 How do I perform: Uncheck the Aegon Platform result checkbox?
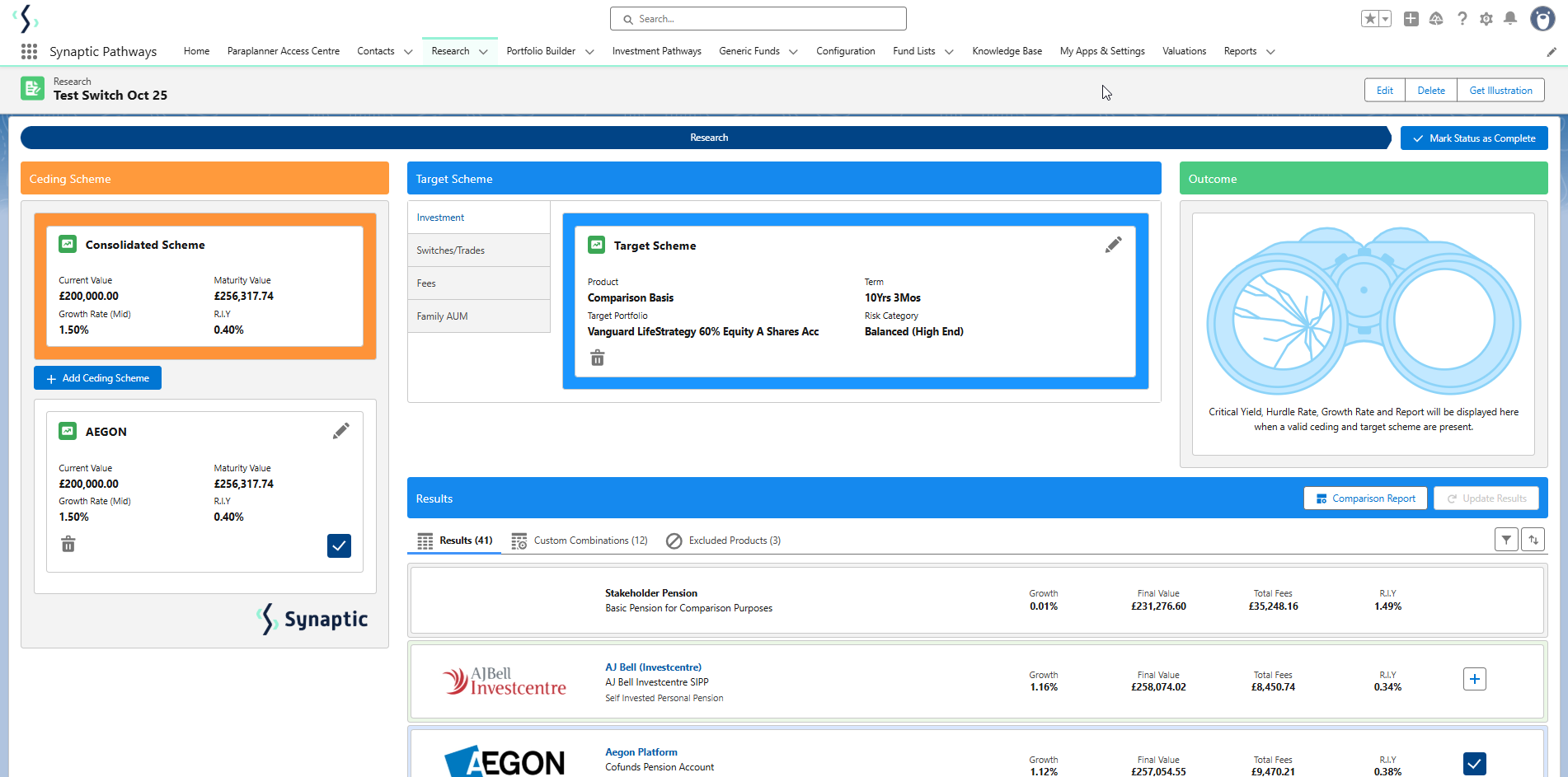tap(1475, 764)
